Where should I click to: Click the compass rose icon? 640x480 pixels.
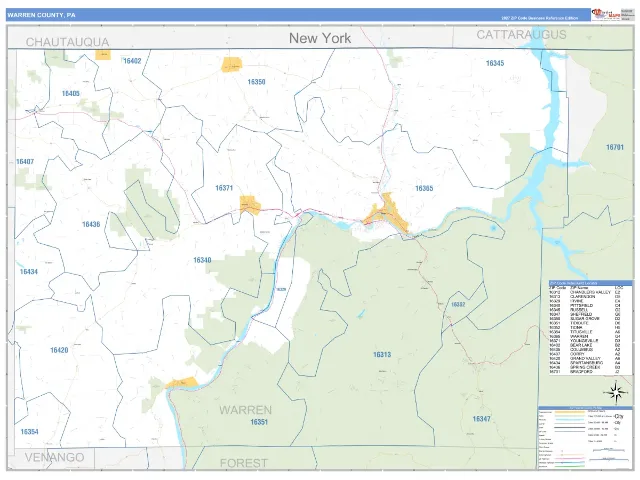[x=616, y=392]
